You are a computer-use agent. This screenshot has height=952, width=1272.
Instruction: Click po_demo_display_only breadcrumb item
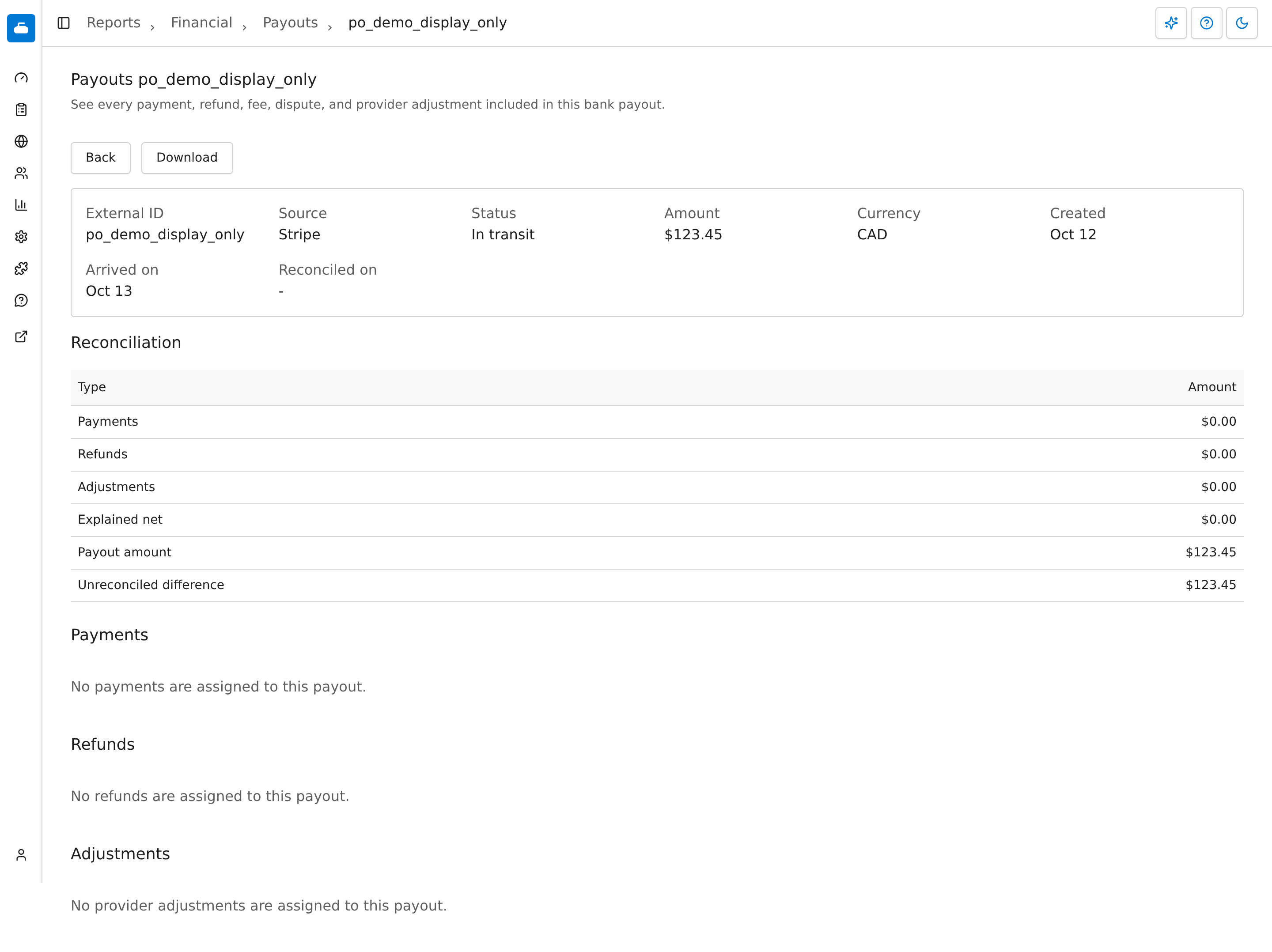(x=427, y=23)
